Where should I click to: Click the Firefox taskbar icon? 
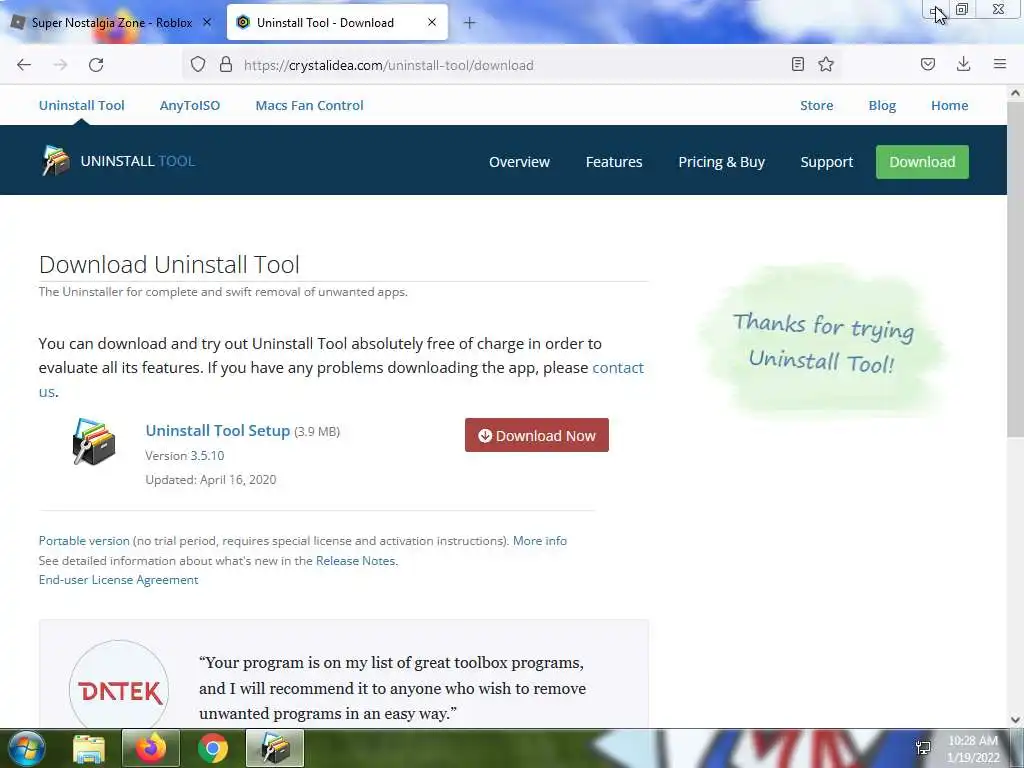tap(151, 748)
